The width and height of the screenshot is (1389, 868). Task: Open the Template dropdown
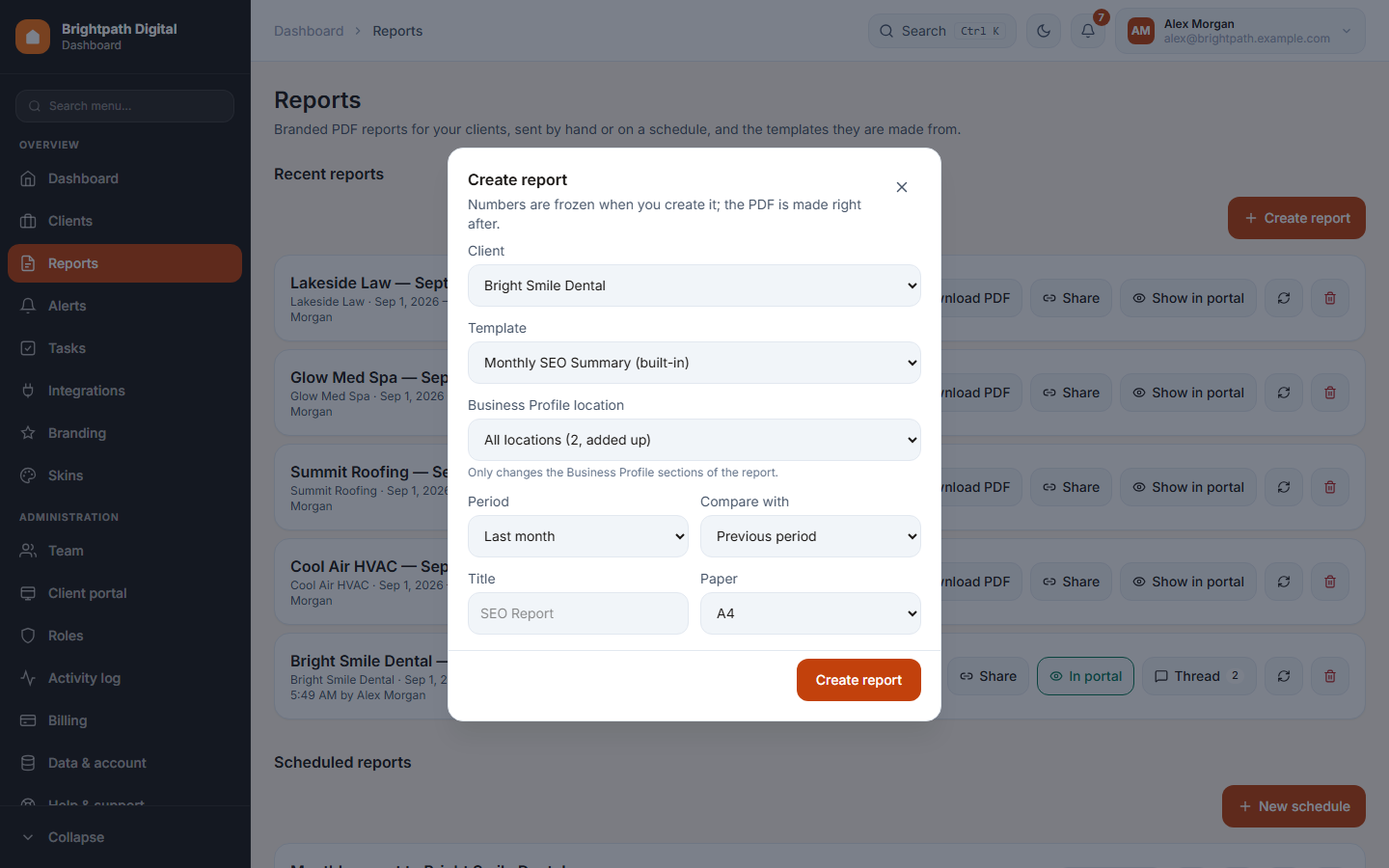[x=694, y=363]
